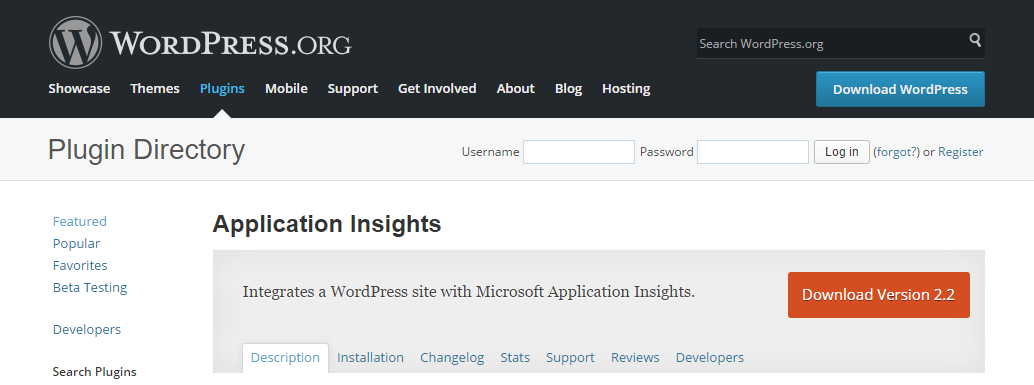
Task: Open the Favorites sidebar link
Action: (x=80, y=266)
